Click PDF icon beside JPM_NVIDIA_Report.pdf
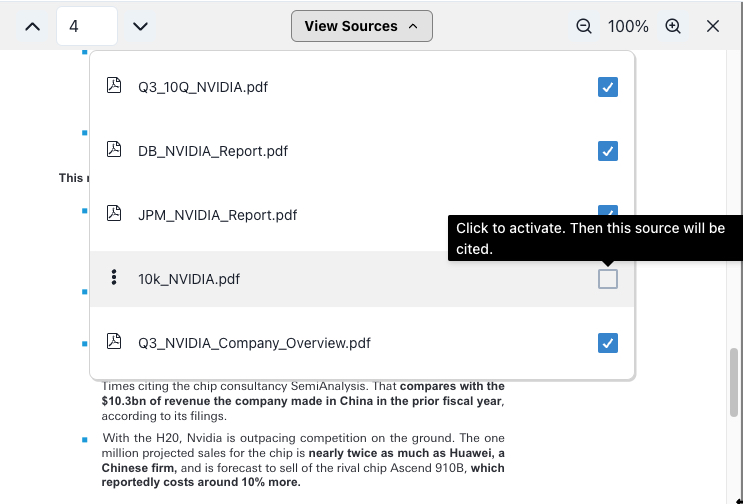 114,215
